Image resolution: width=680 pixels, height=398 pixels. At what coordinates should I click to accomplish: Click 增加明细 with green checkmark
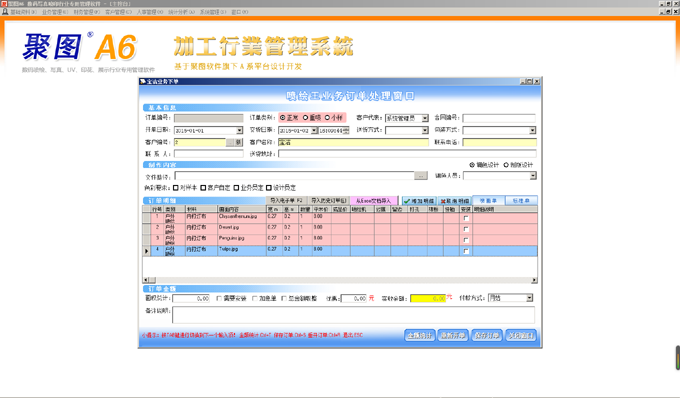(419, 201)
